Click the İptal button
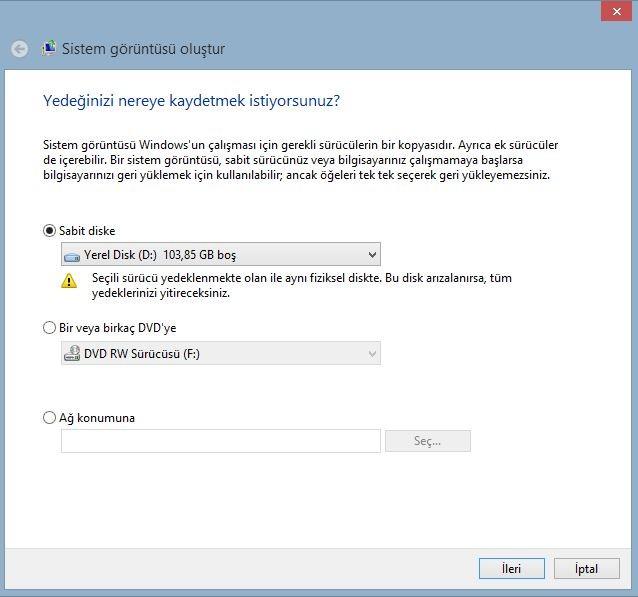 [x=586, y=568]
